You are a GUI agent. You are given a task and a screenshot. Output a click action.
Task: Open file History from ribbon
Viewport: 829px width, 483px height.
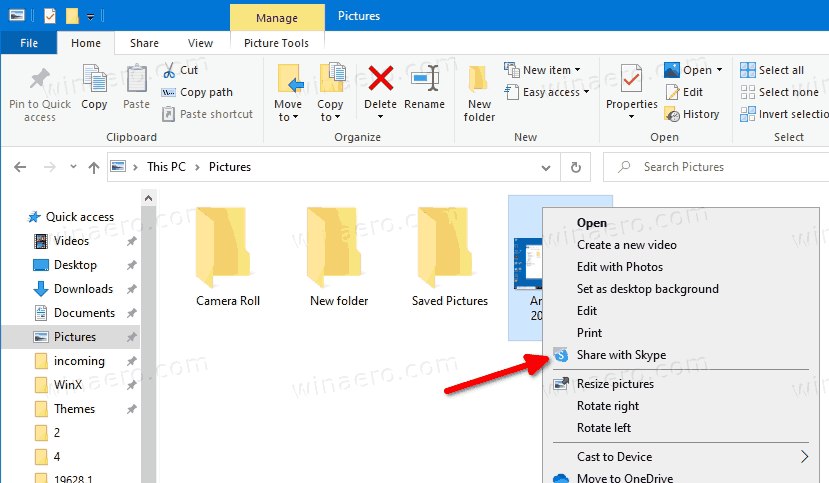[x=692, y=114]
